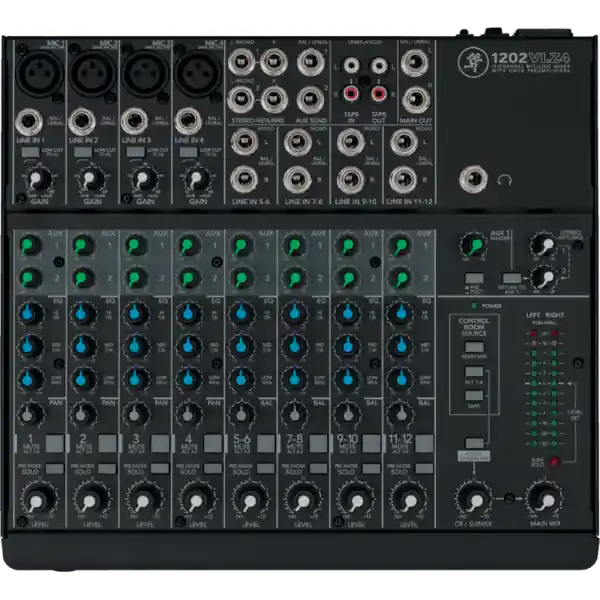
Task: Click channel 2 green AUX 2 knob
Action: point(83,278)
